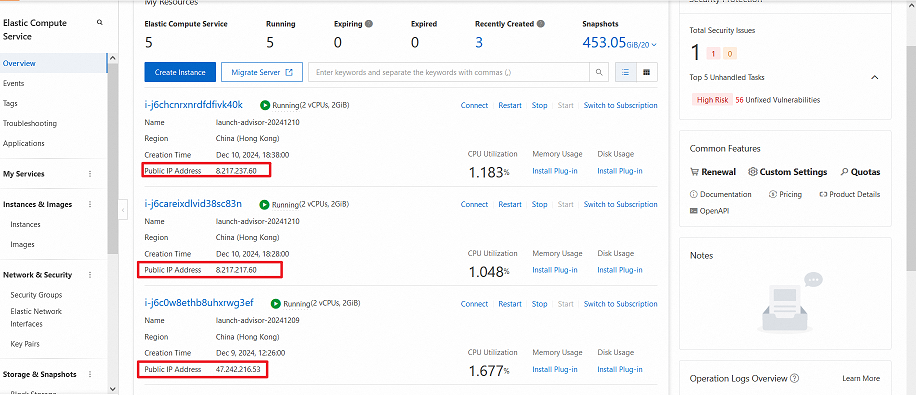Open Storage & Snapshots options dots menu
The width and height of the screenshot is (916, 395).
pos(90,374)
